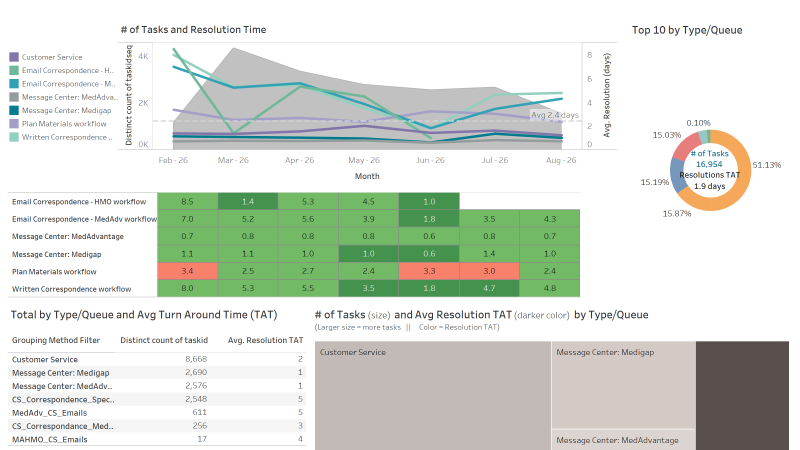Screen dimensions: 800x450
Task: Click the Plan Materials workflow legend swatch
Action: (x=14, y=123)
